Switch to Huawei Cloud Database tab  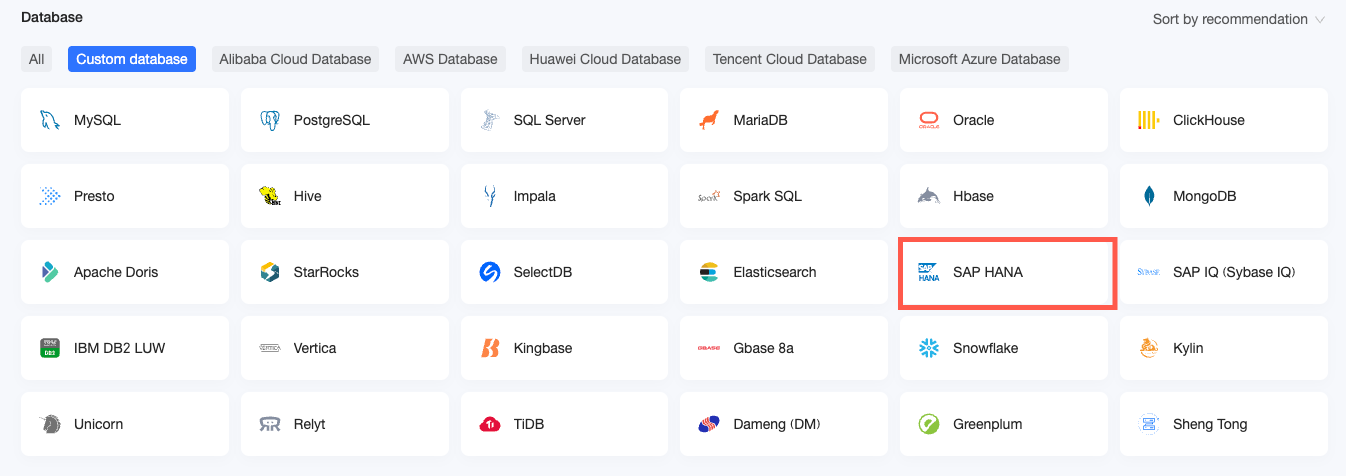click(x=605, y=59)
